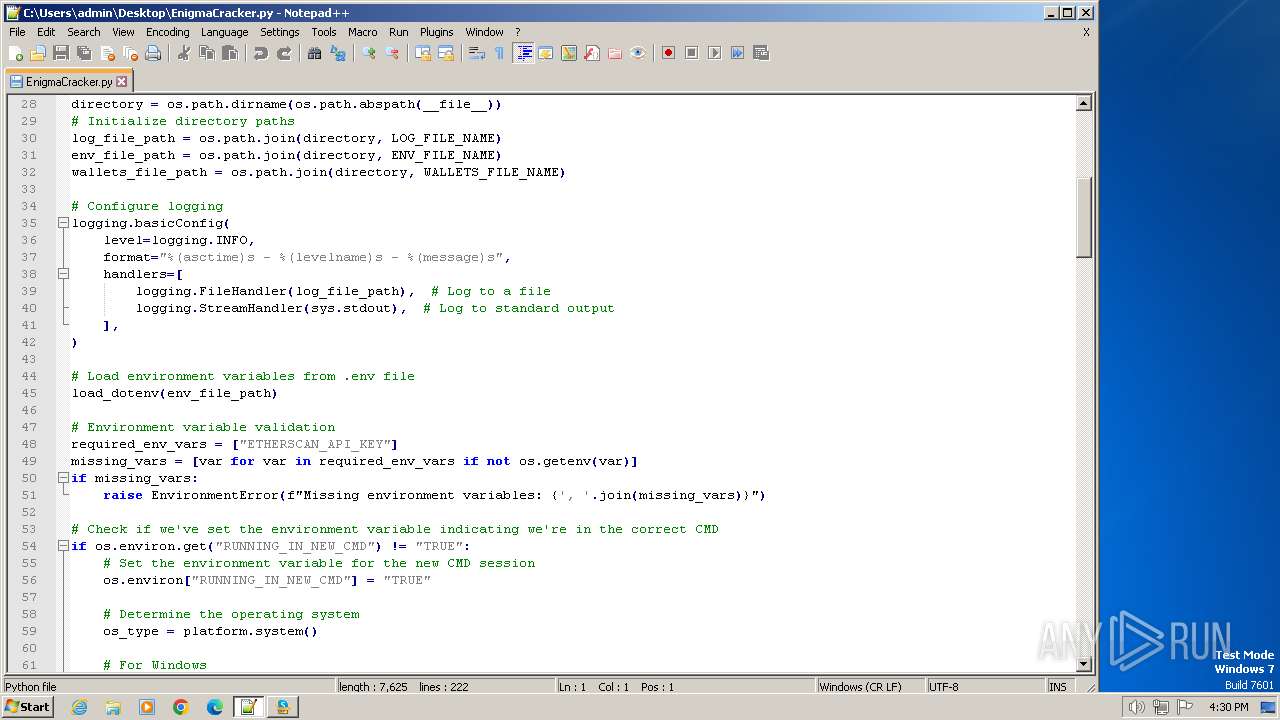Open the Edit menu
1280x720 pixels.
point(46,32)
